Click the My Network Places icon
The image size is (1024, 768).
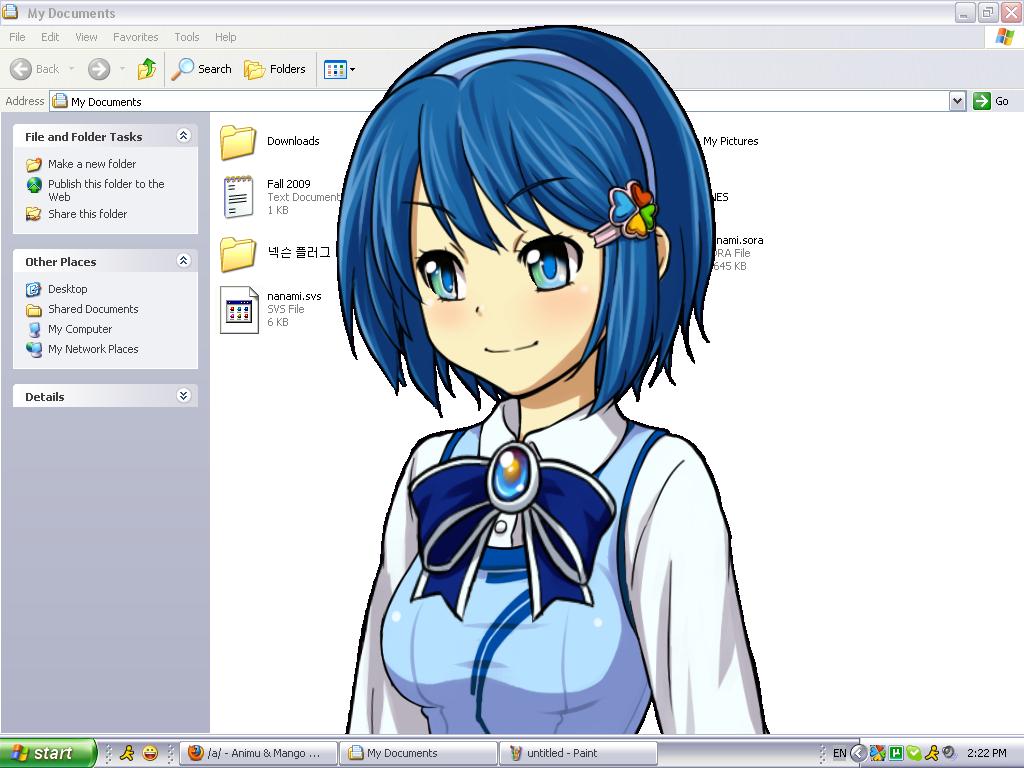33,349
